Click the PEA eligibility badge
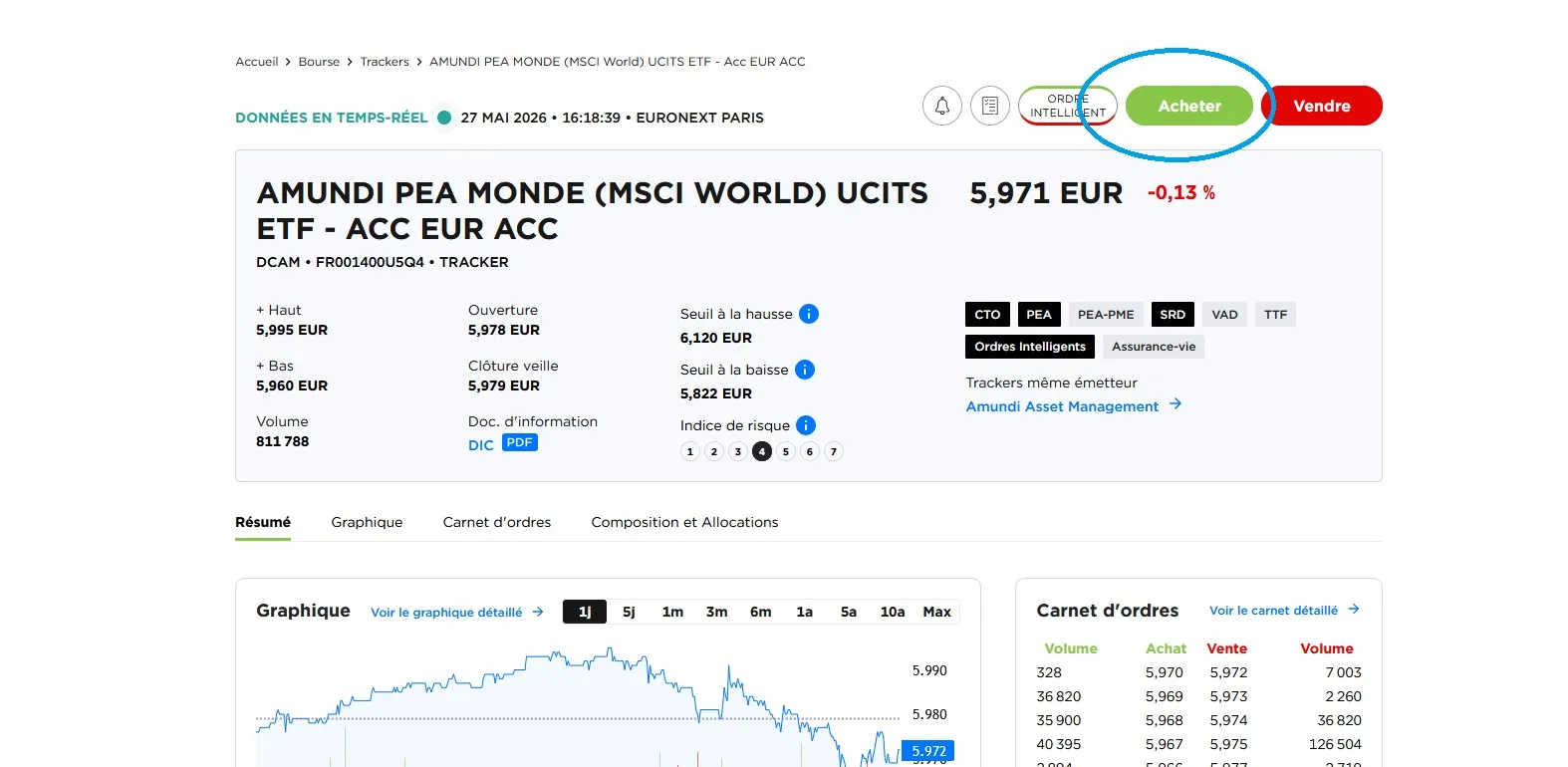1568x767 pixels. 1039,315
